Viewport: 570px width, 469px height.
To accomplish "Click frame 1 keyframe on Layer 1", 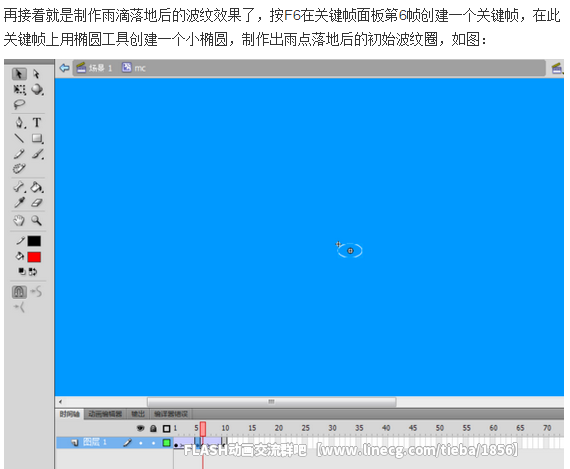I will coord(176,444).
